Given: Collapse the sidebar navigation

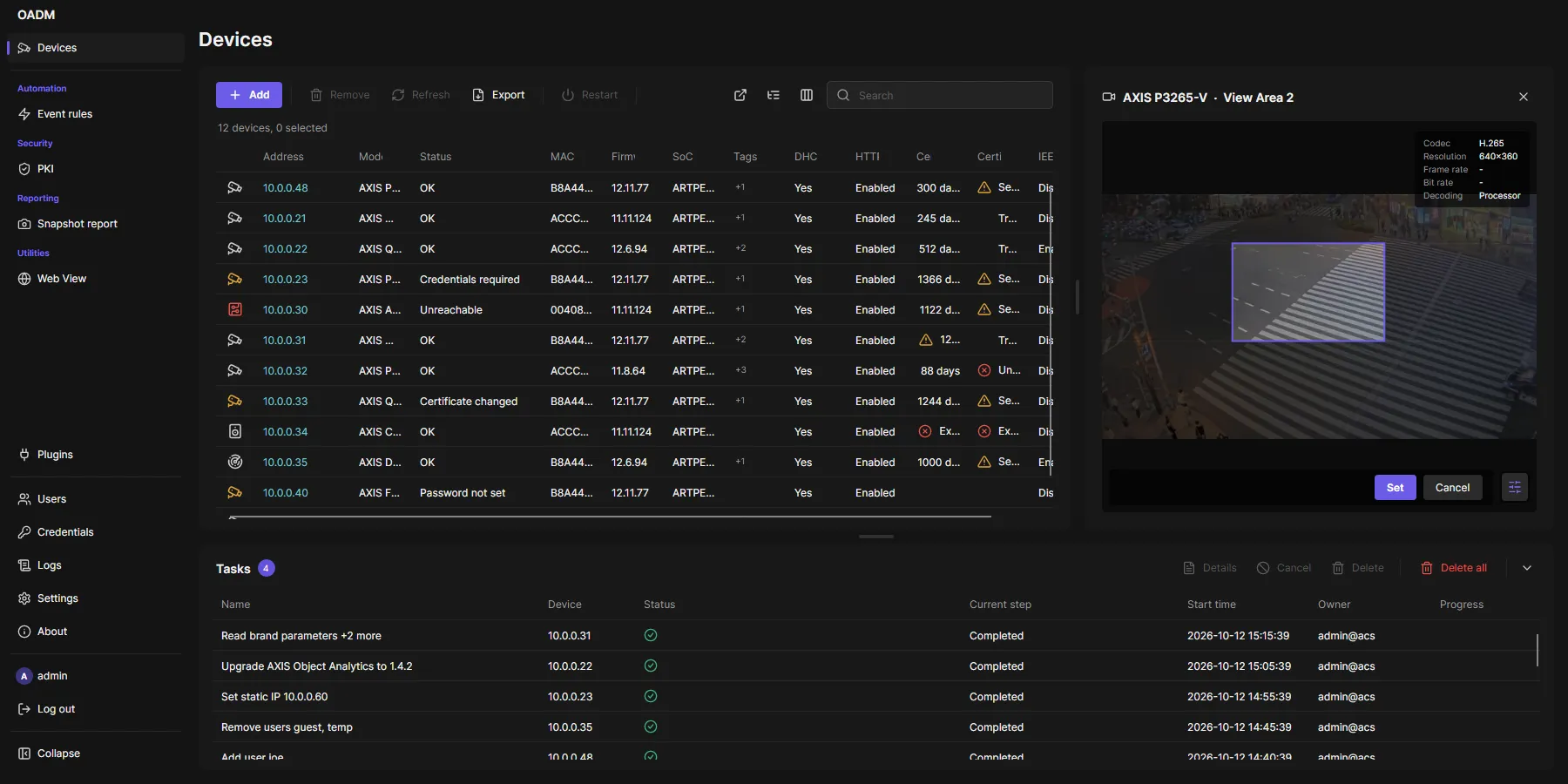Looking at the screenshot, I should click(96, 754).
